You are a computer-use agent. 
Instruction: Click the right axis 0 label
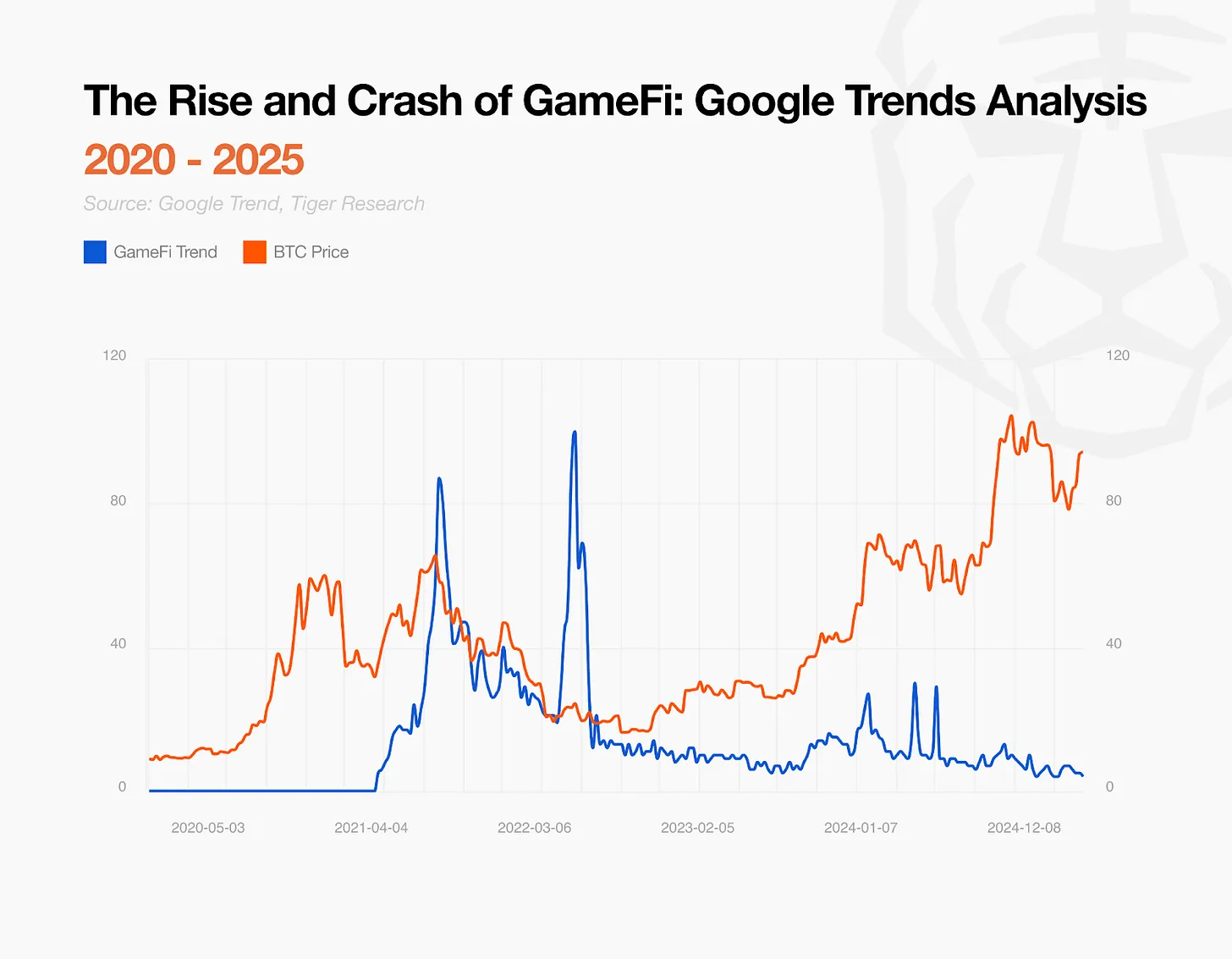tap(1109, 787)
